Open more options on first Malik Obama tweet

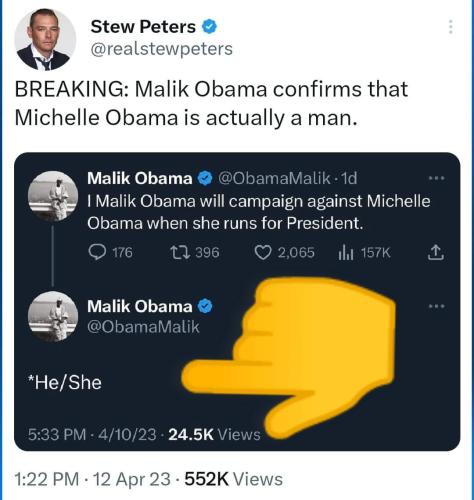coord(437,178)
